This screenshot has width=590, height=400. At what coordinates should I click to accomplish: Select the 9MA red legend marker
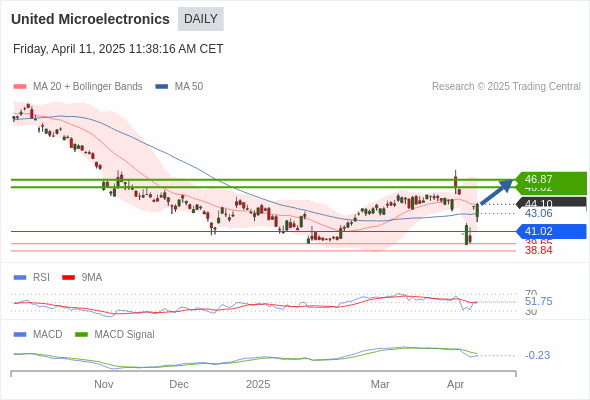pyautogui.click(x=68, y=278)
